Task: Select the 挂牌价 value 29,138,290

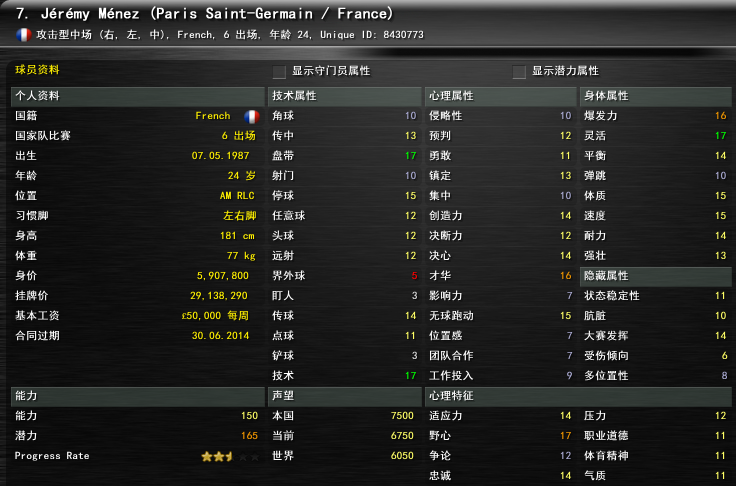Action: [218, 296]
